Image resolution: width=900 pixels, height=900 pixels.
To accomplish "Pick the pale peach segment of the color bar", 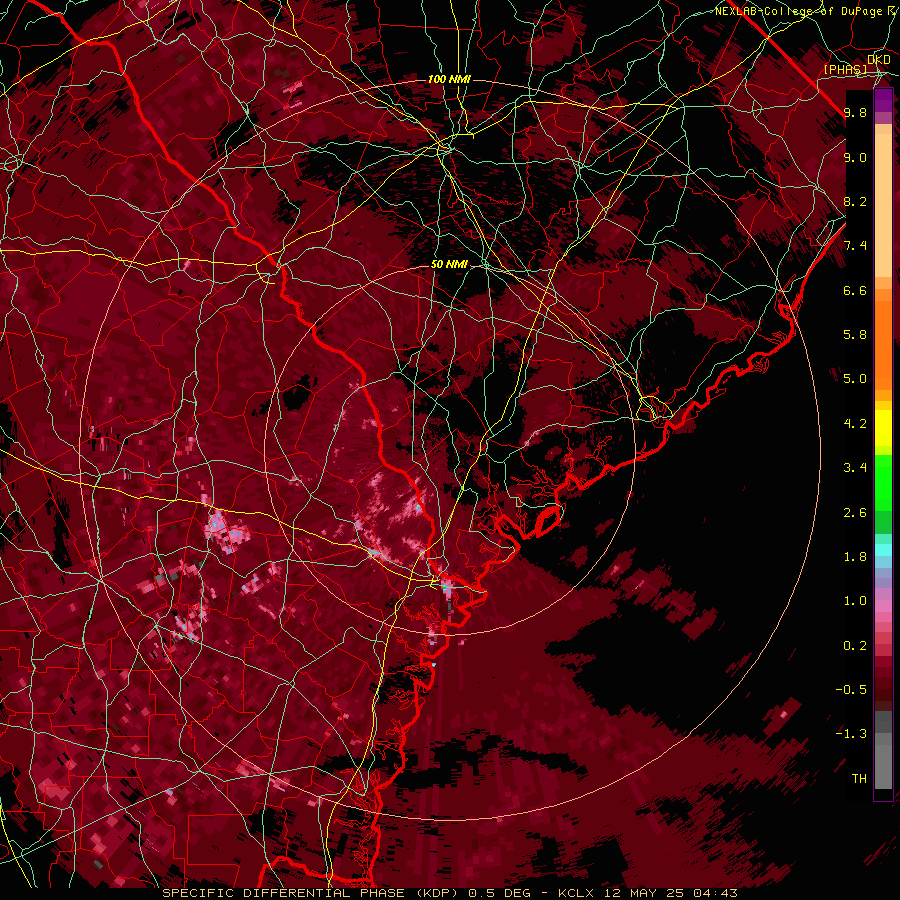I will (883, 205).
